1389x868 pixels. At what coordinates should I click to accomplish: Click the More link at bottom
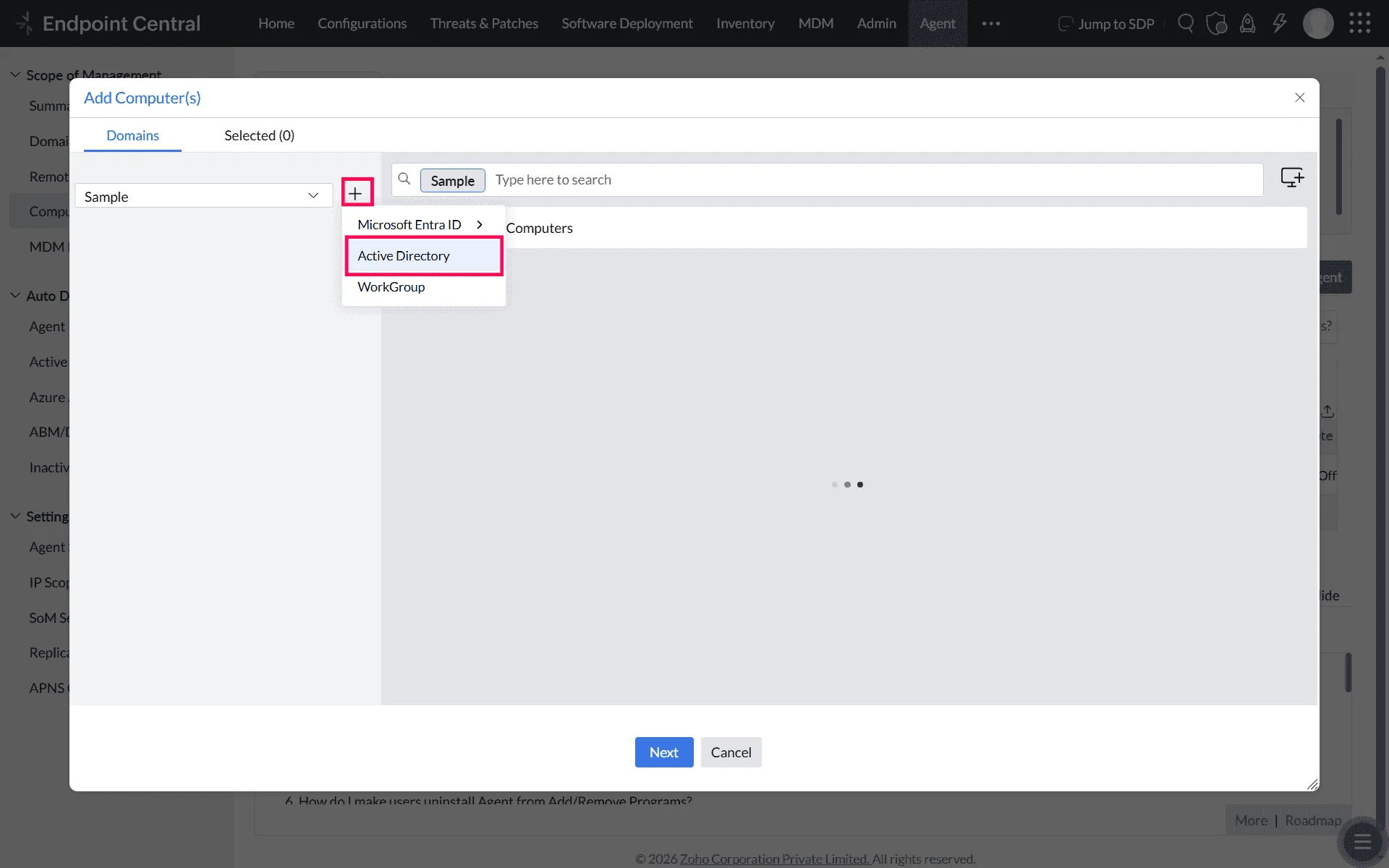point(1251,820)
